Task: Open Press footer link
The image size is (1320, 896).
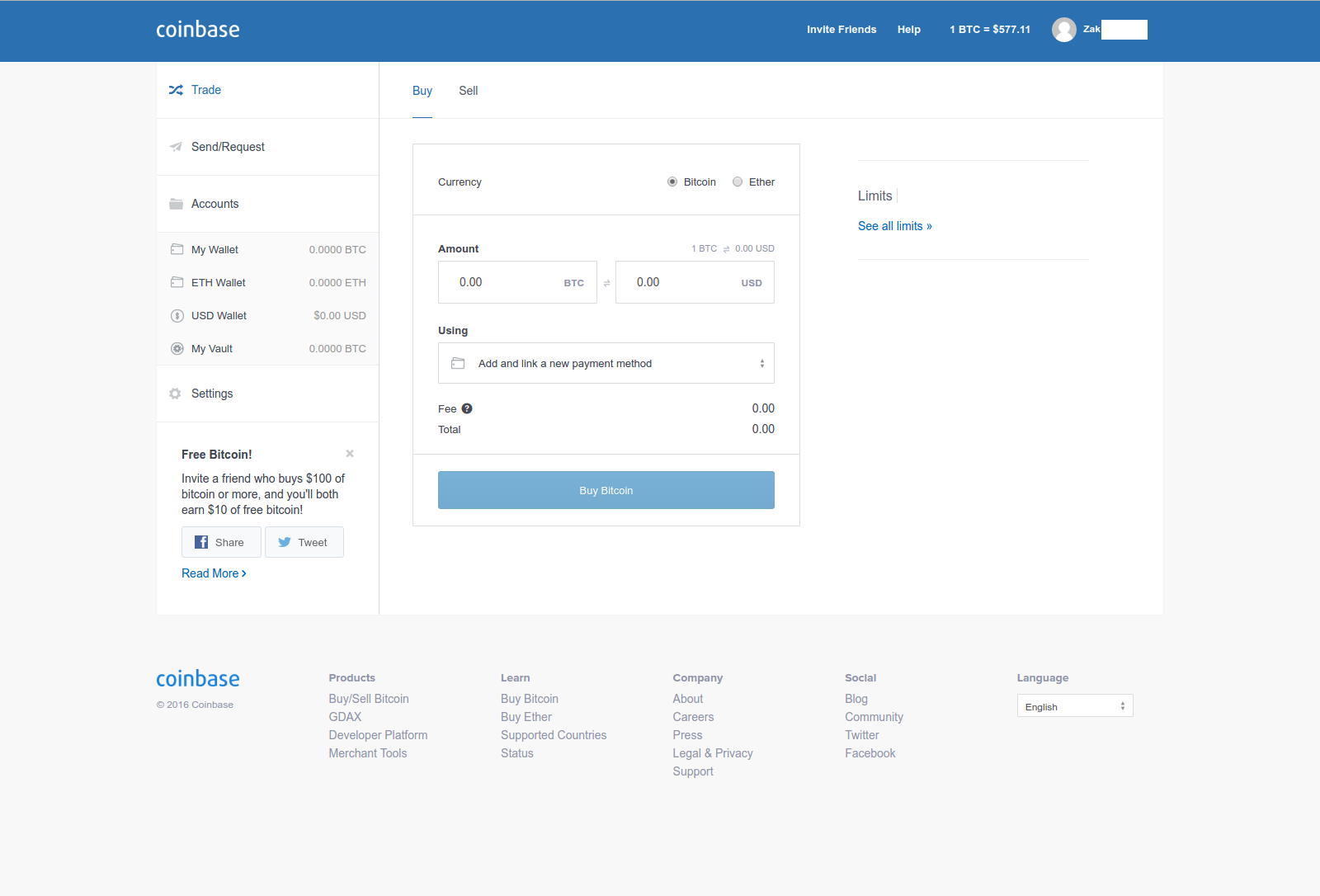Action: [x=687, y=735]
